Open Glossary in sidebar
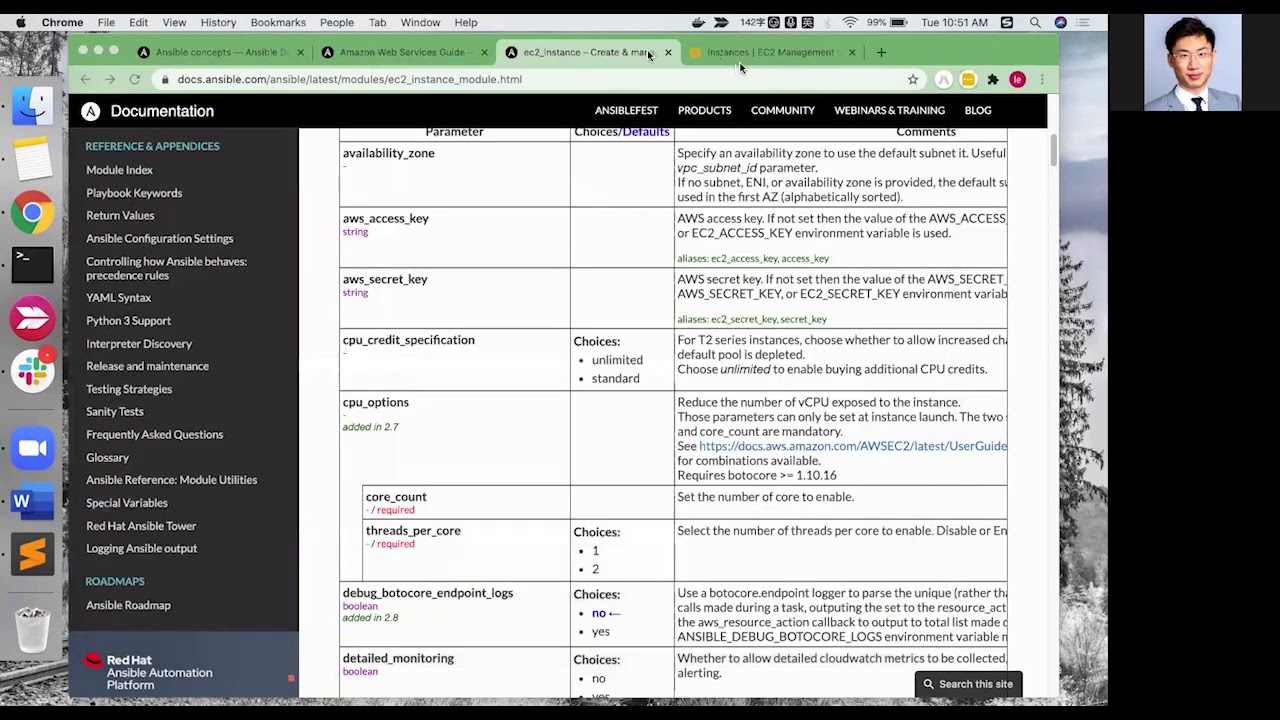 pos(107,457)
